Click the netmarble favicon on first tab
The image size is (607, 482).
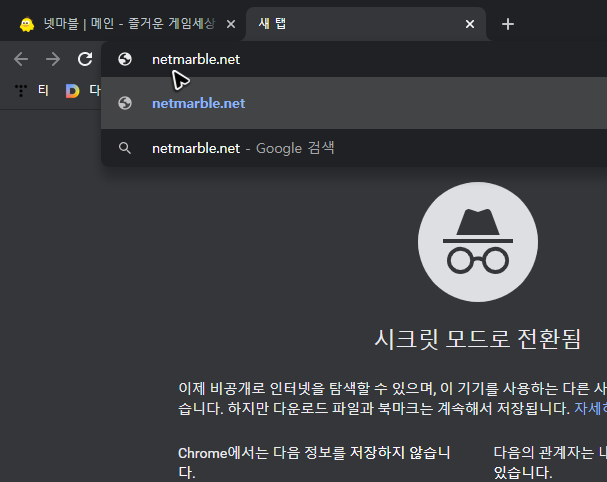point(27,24)
